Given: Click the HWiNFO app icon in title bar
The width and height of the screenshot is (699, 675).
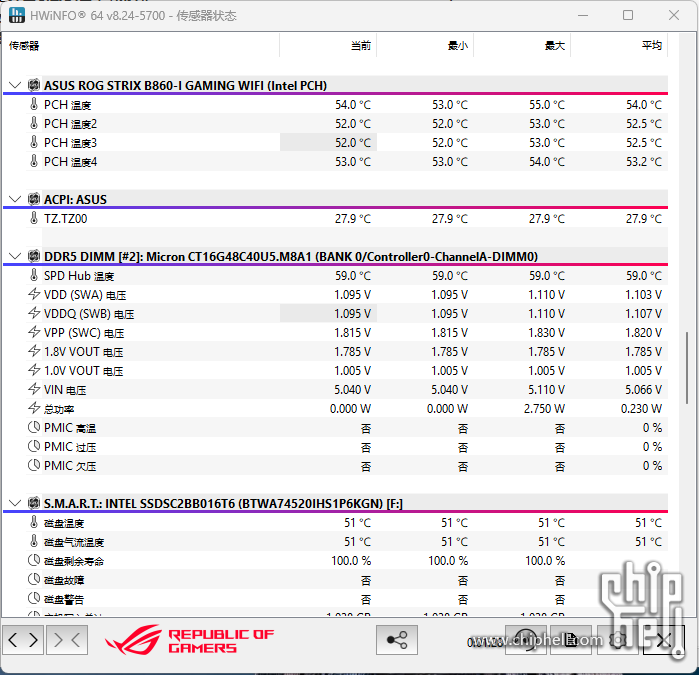Looking at the screenshot, I should point(17,15).
